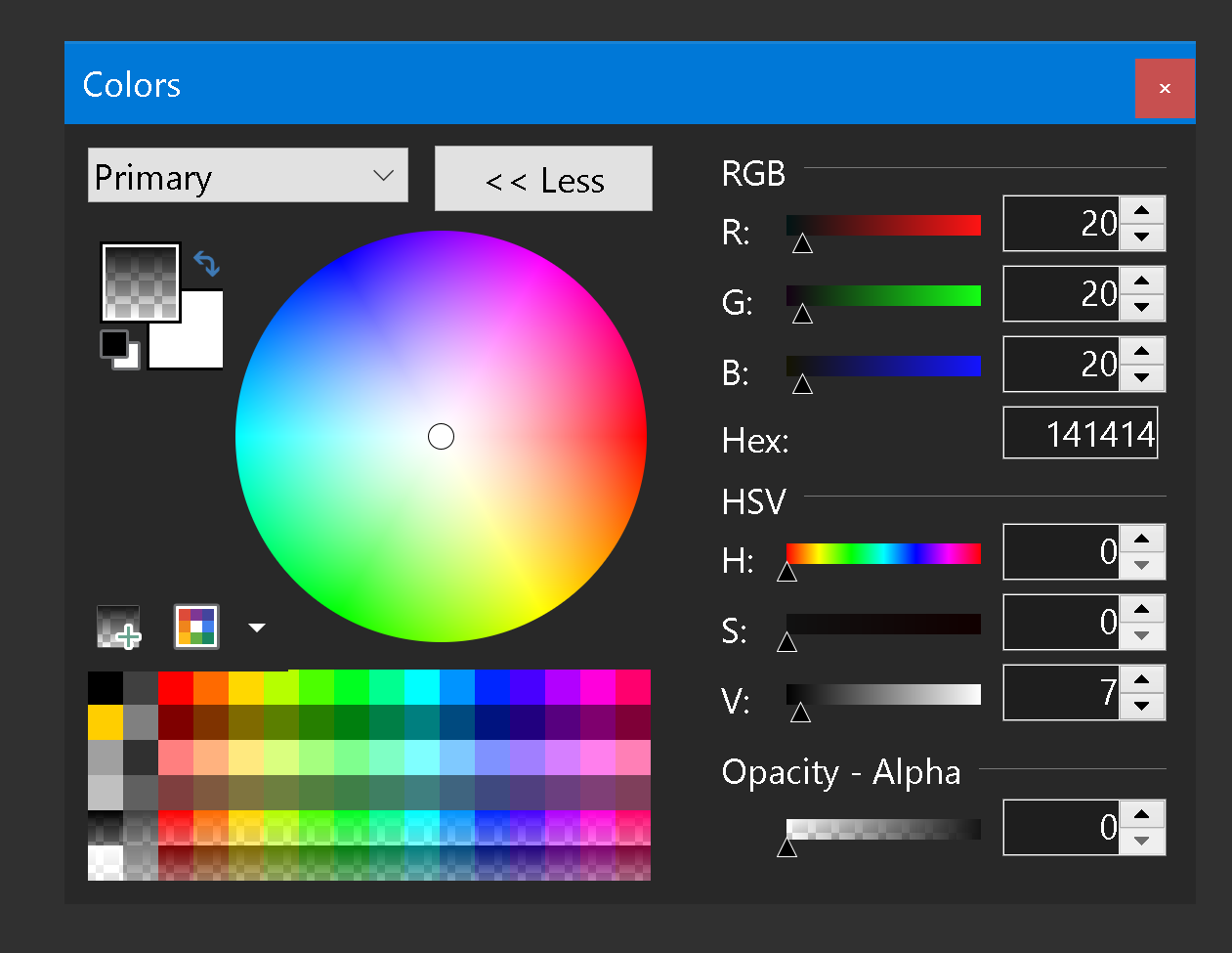Screen dimensions: 1232x953
Task: Reset colors to black and white icon
Action: pyautogui.click(x=121, y=350)
